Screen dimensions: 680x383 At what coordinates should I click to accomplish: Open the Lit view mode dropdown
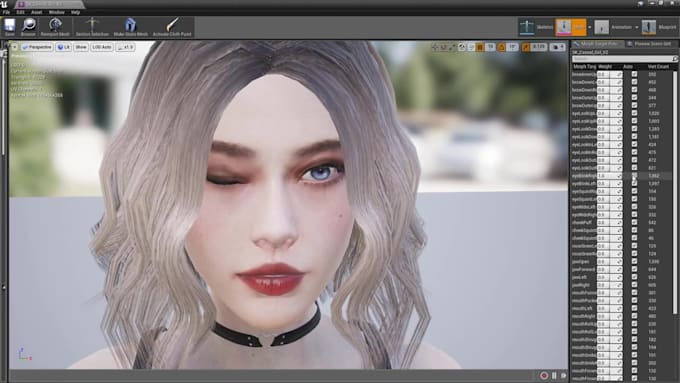pos(64,47)
